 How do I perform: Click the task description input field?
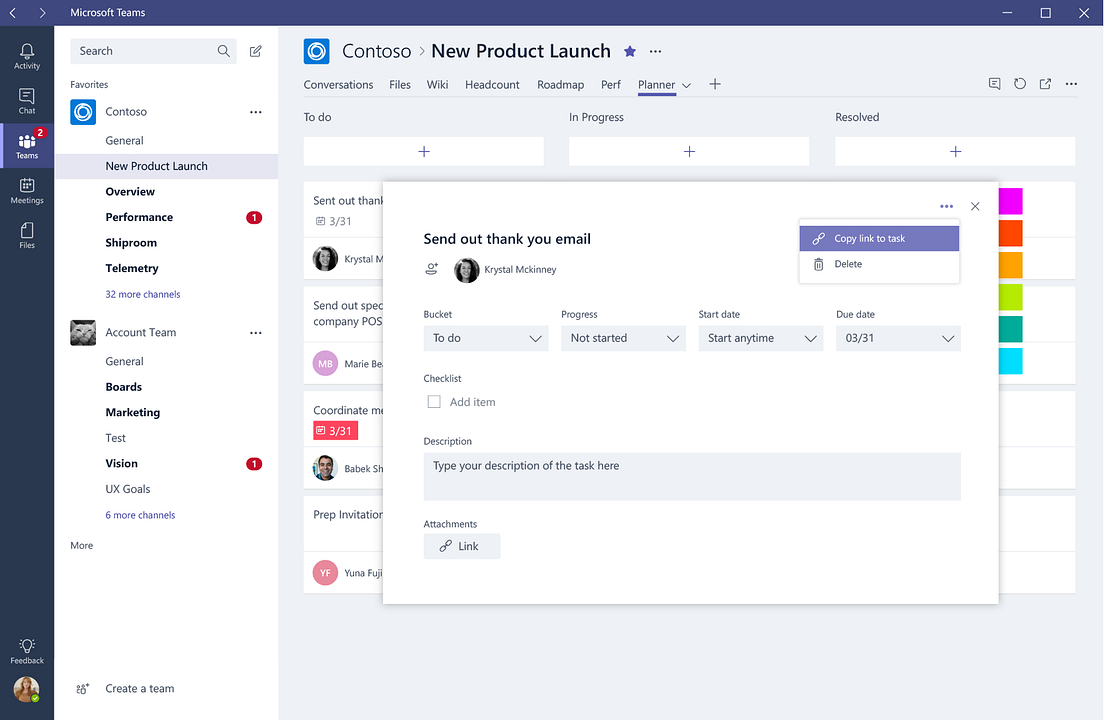pos(692,477)
